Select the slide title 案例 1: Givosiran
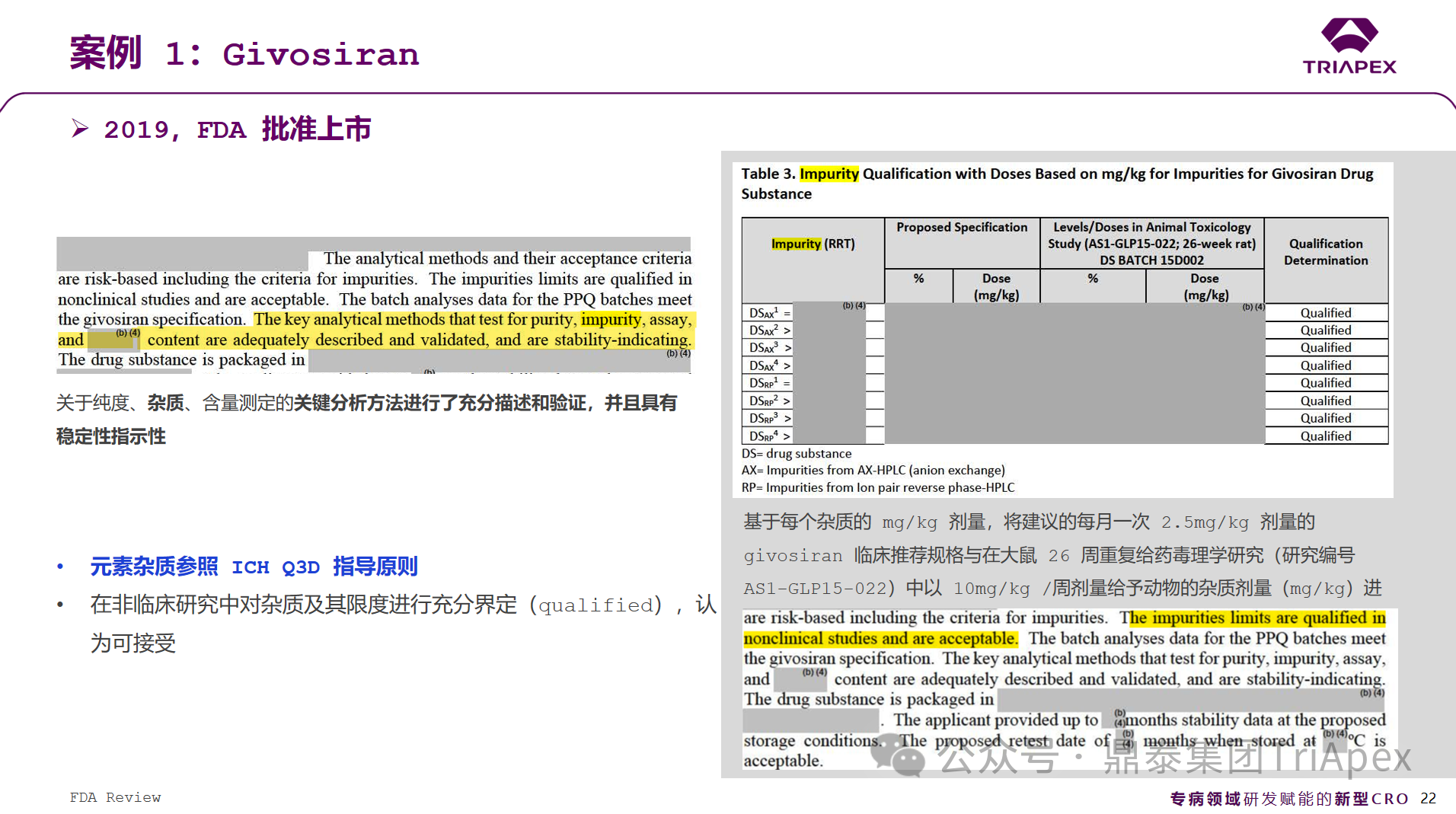 (x=244, y=54)
